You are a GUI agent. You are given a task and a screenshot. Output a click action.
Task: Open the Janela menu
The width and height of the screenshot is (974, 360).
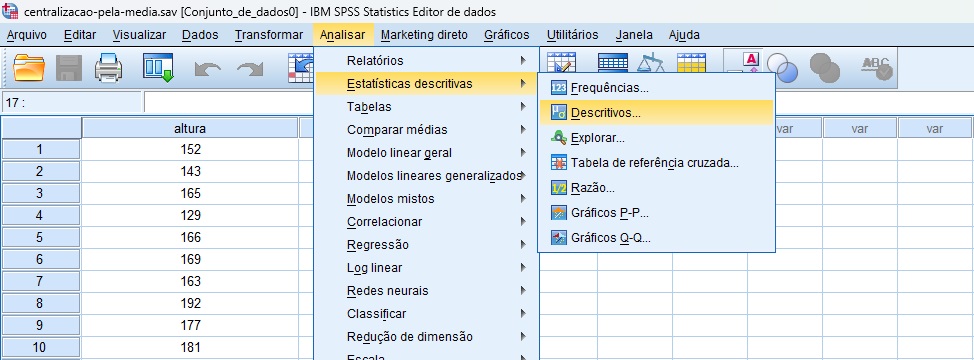click(x=634, y=35)
